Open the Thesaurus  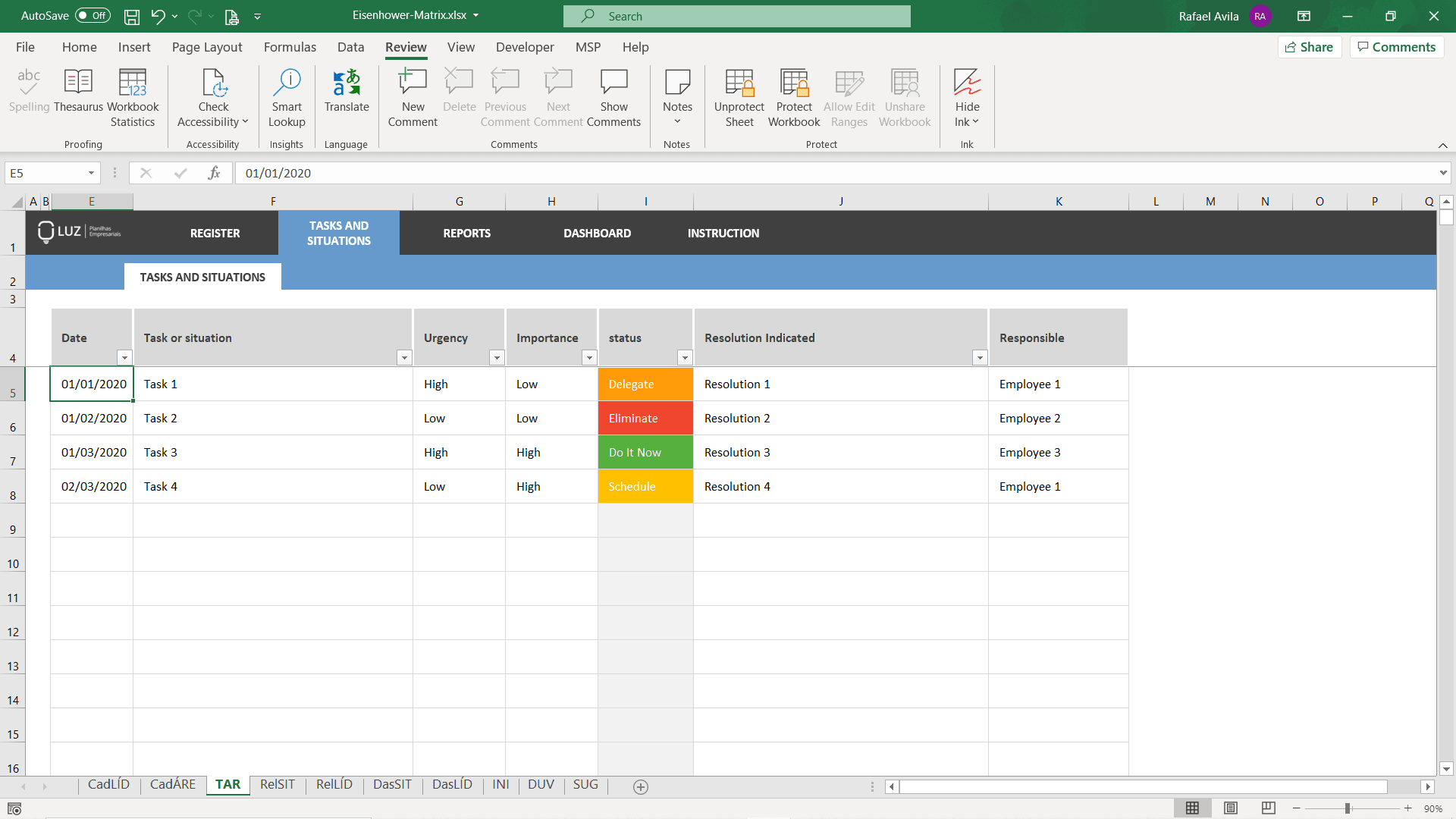pos(78,96)
